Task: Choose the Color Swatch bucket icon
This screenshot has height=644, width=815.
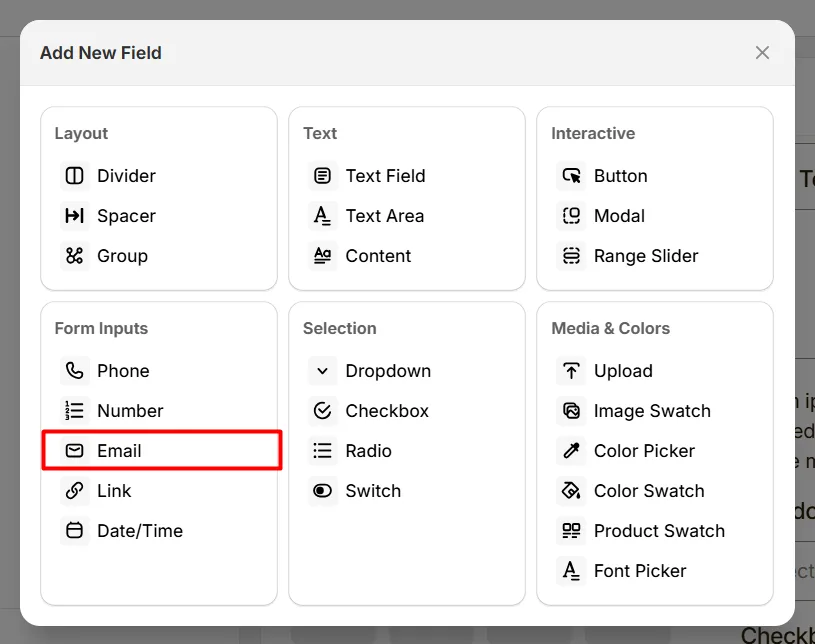Action: (x=571, y=491)
